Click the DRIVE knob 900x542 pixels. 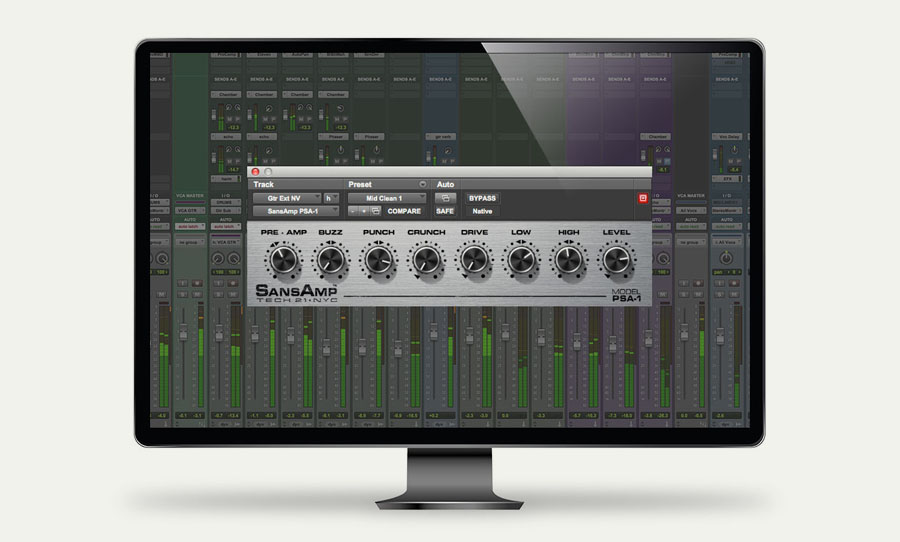[474, 260]
